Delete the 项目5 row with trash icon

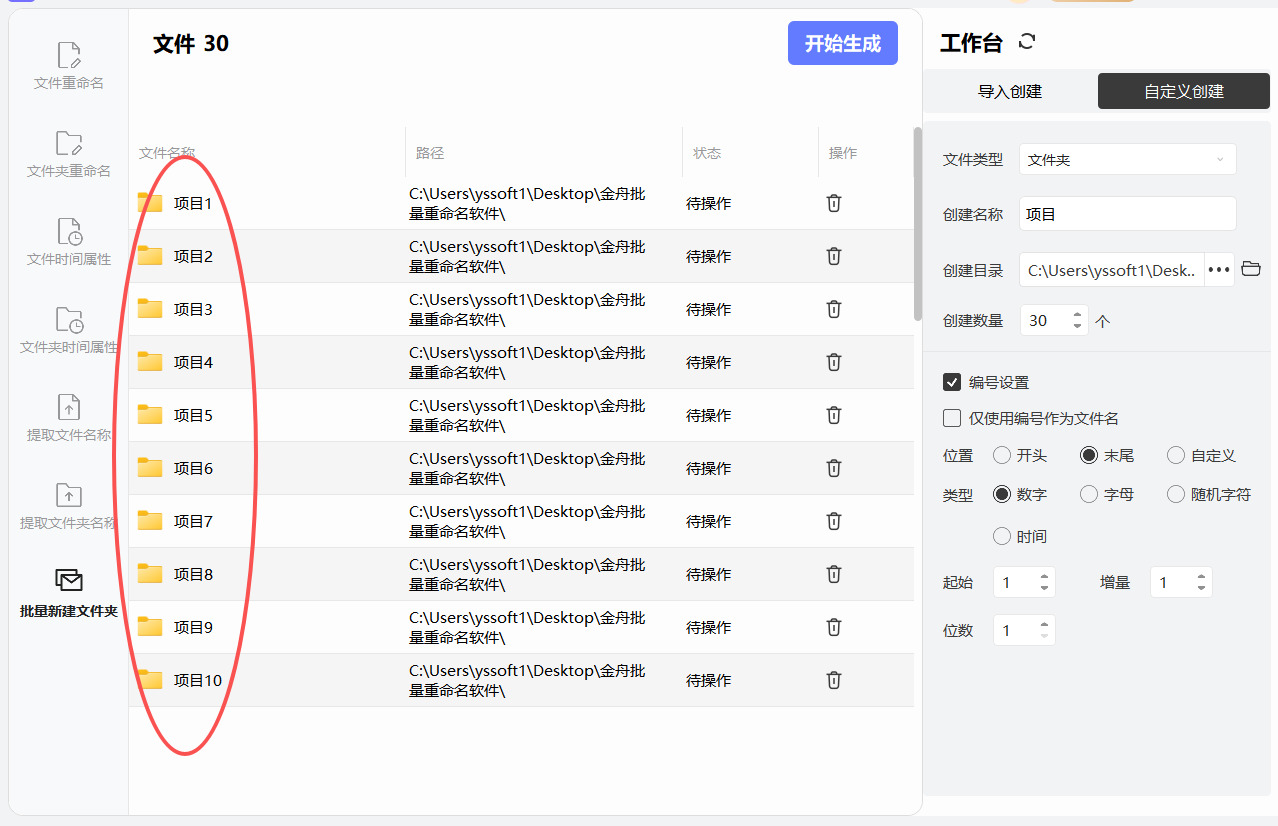[833, 415]
